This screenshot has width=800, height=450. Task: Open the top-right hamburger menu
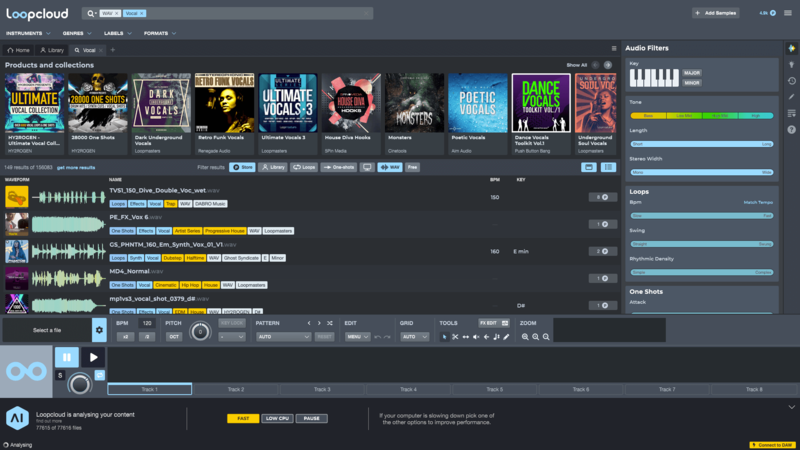(x=788, y=13)
